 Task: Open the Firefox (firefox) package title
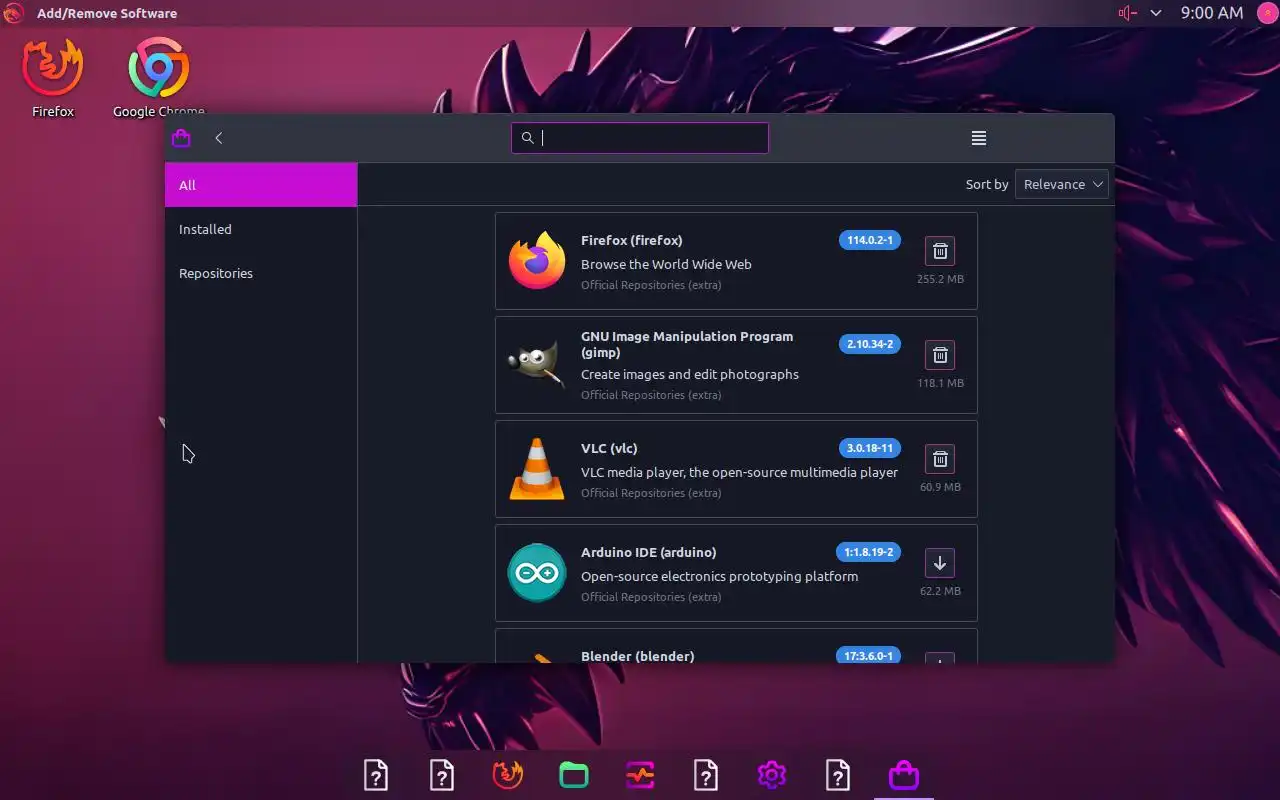coord(632,240)
